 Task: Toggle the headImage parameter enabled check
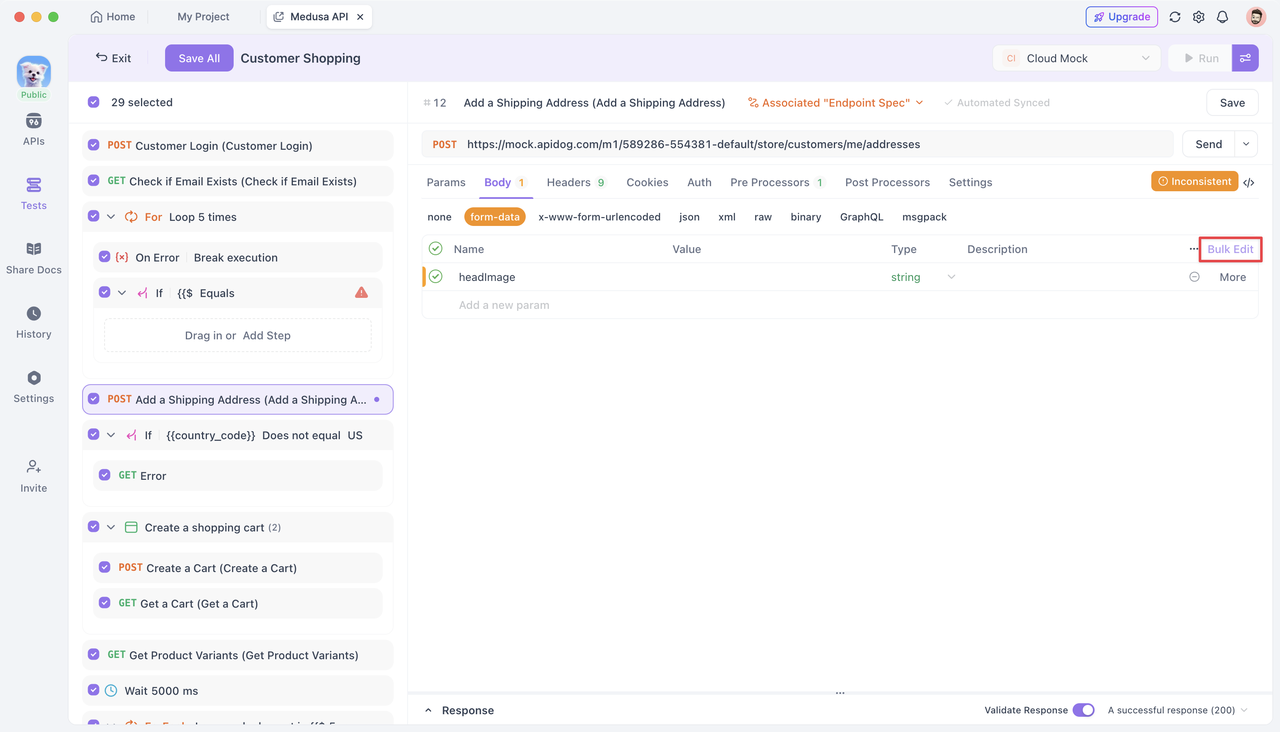[x=436, y=277]
